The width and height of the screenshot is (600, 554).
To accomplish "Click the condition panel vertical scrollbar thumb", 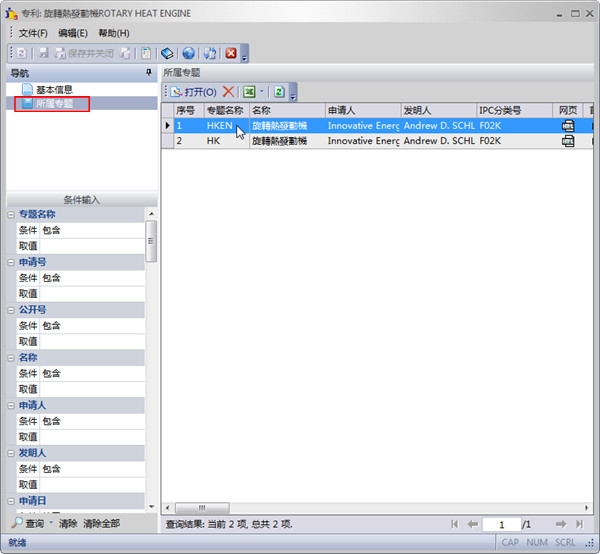I will click(x=151, y=241).
